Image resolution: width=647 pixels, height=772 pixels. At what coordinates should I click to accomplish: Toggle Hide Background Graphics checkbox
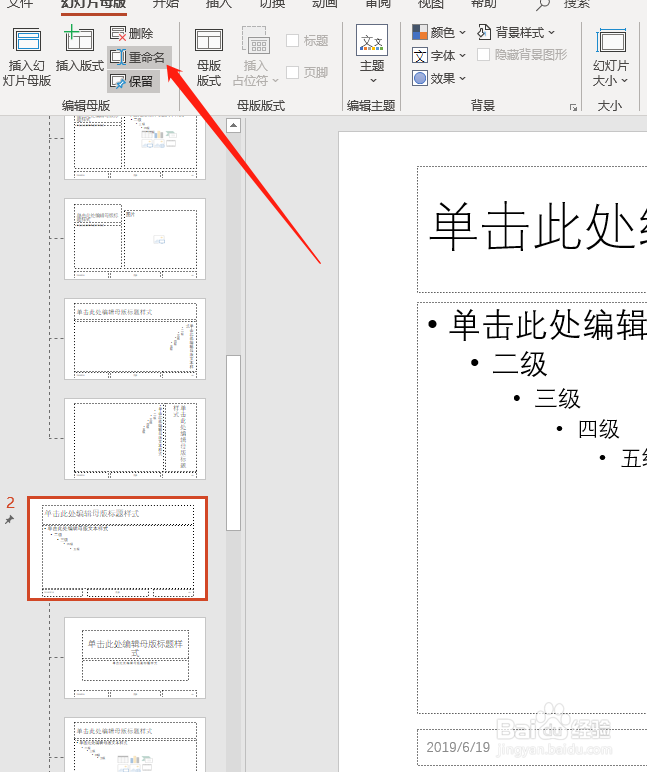point(484,55)
